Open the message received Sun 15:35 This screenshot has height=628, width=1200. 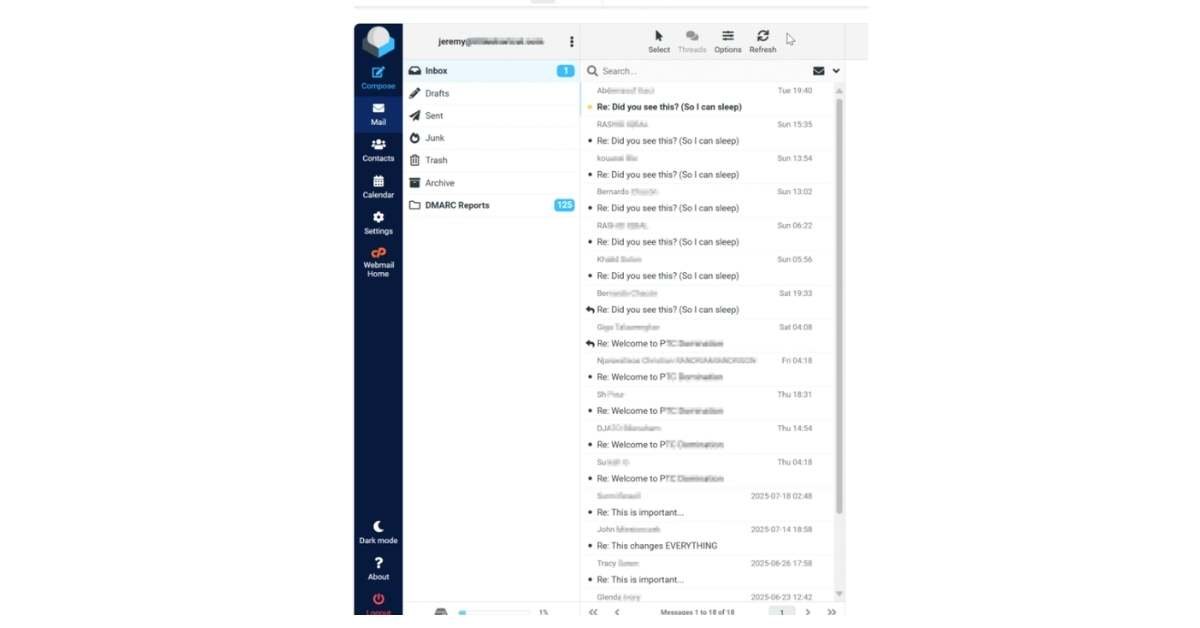[705, 133]
